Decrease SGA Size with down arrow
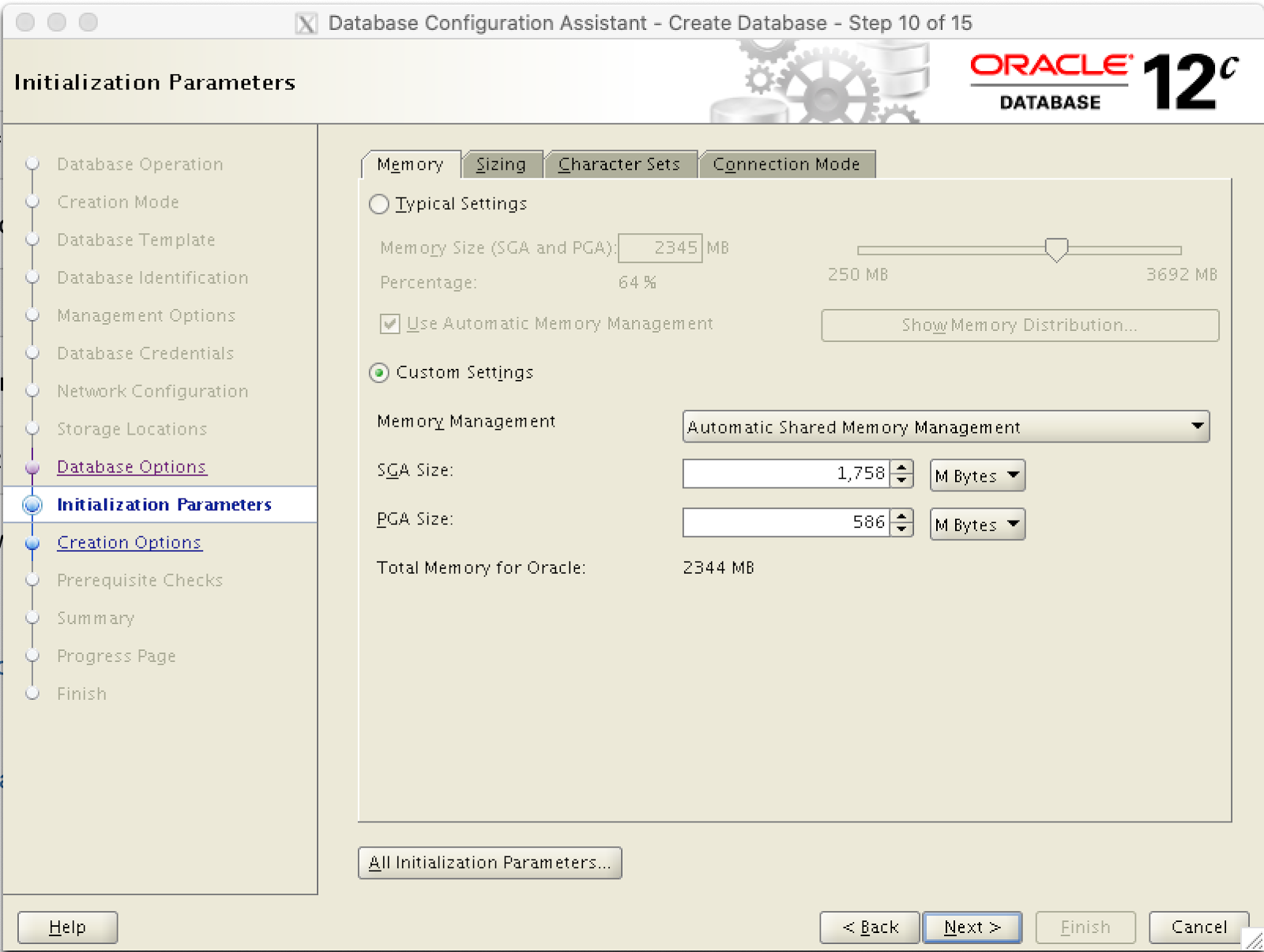The width and height of the screenshot is (1264, 952). point(901,480)
